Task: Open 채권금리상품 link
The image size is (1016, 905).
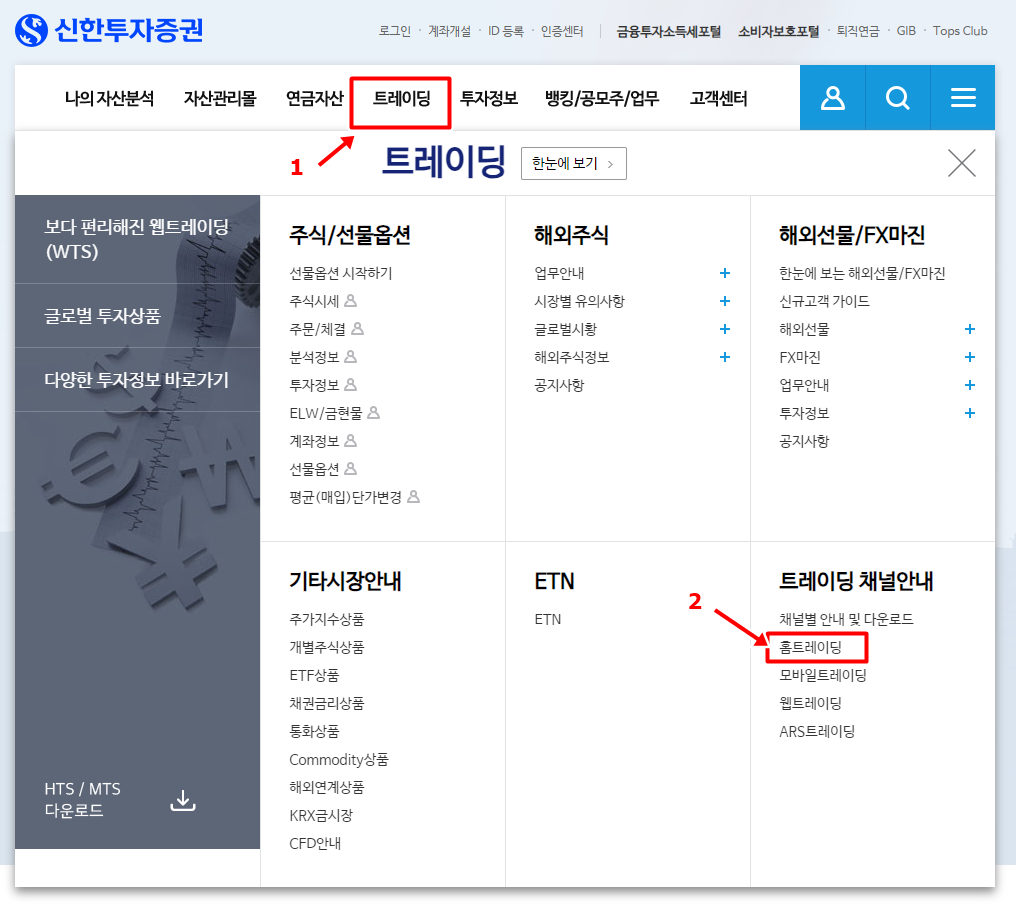Action: (327, 704)
